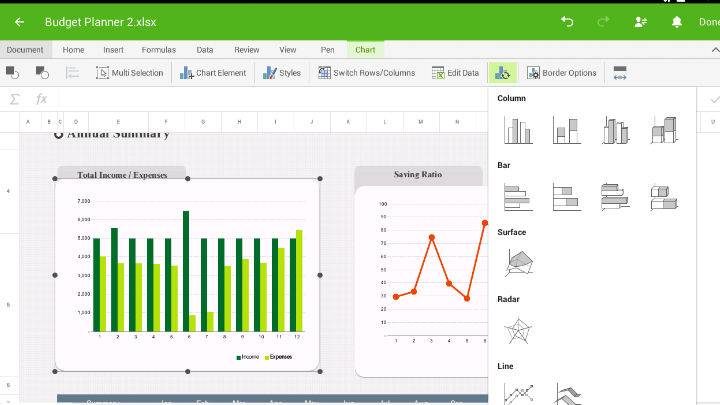Select the clustered column chart type
720x405 pixels.
click(518, 130)
